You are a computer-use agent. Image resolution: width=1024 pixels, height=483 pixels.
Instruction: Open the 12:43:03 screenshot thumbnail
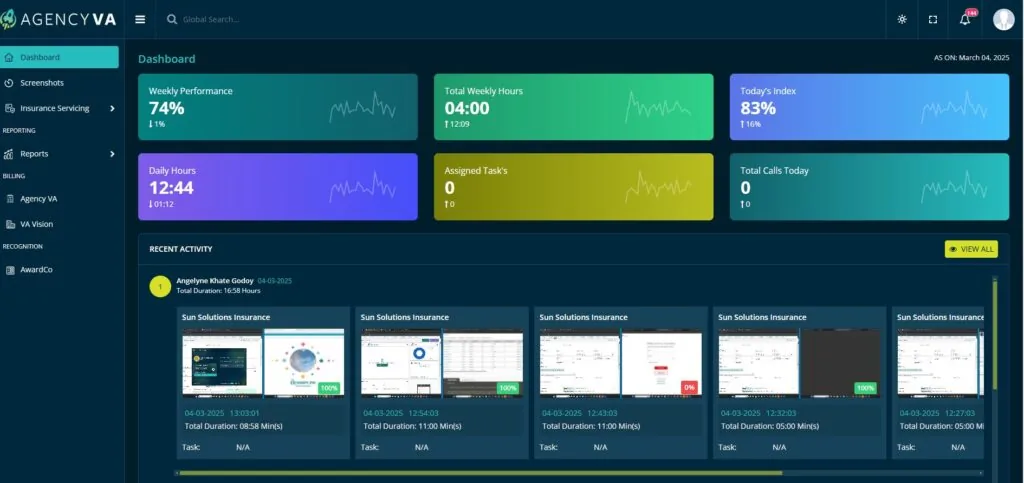[x=621, y=363]
